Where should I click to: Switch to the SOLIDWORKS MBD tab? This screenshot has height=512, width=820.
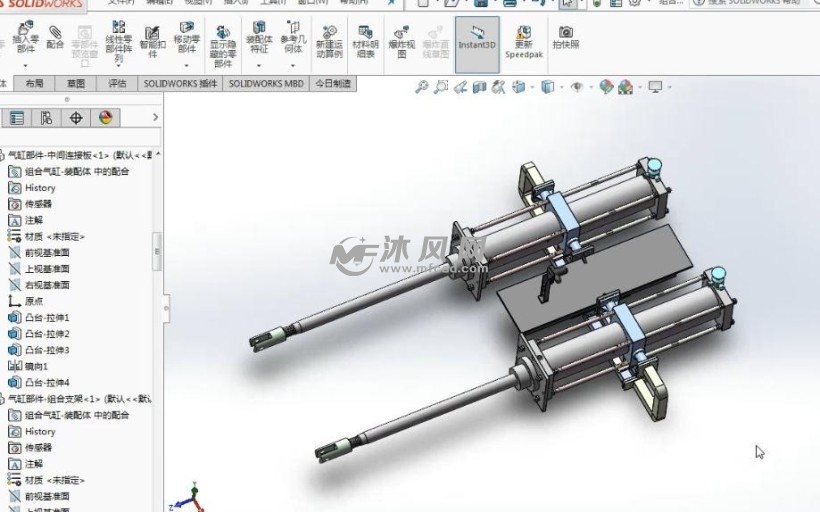click(266, 84)
